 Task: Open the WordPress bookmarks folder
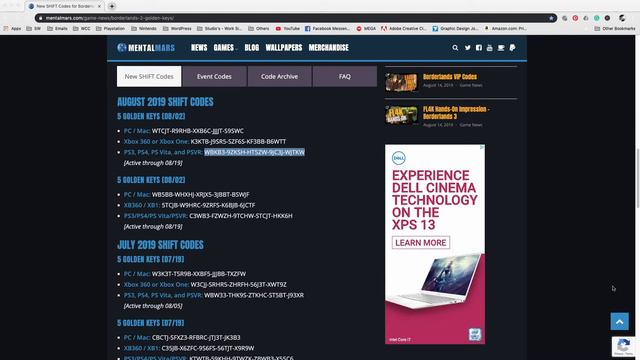177,29
